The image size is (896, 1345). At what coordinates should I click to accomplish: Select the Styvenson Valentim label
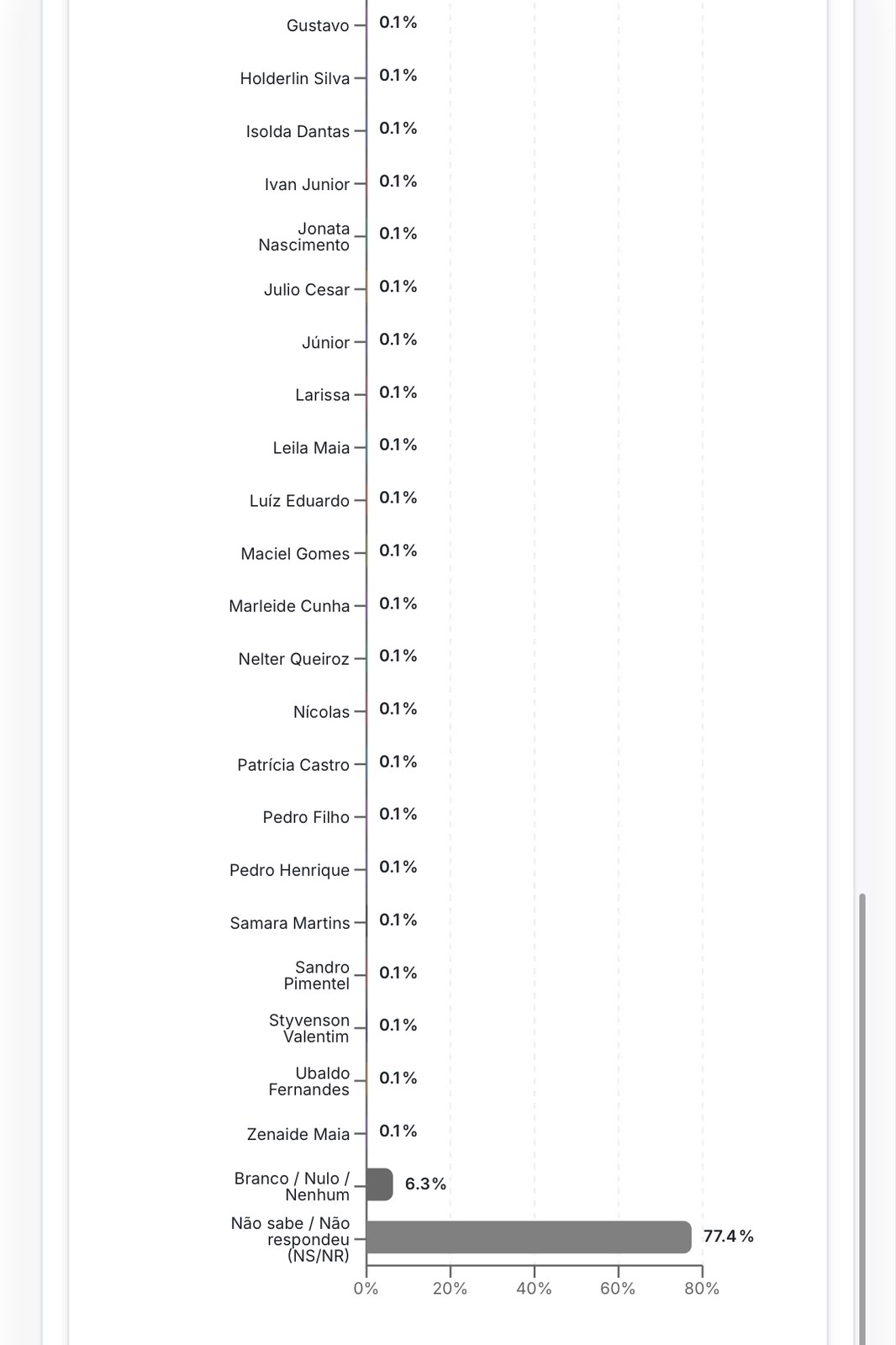(308, 1028)
